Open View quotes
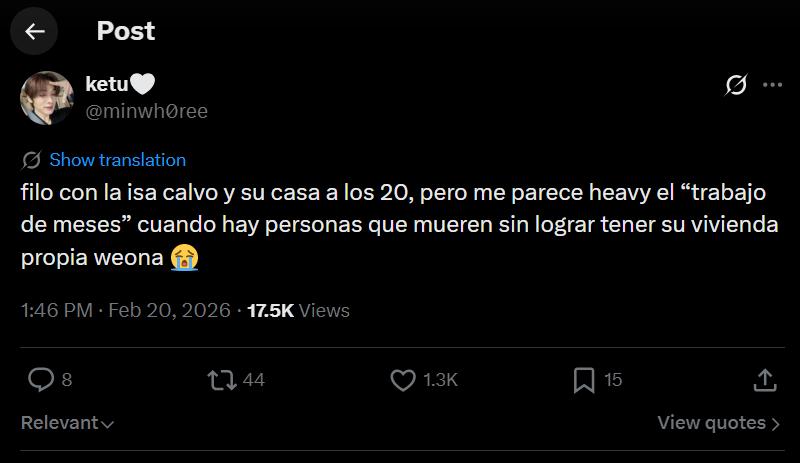 (718, 423)
